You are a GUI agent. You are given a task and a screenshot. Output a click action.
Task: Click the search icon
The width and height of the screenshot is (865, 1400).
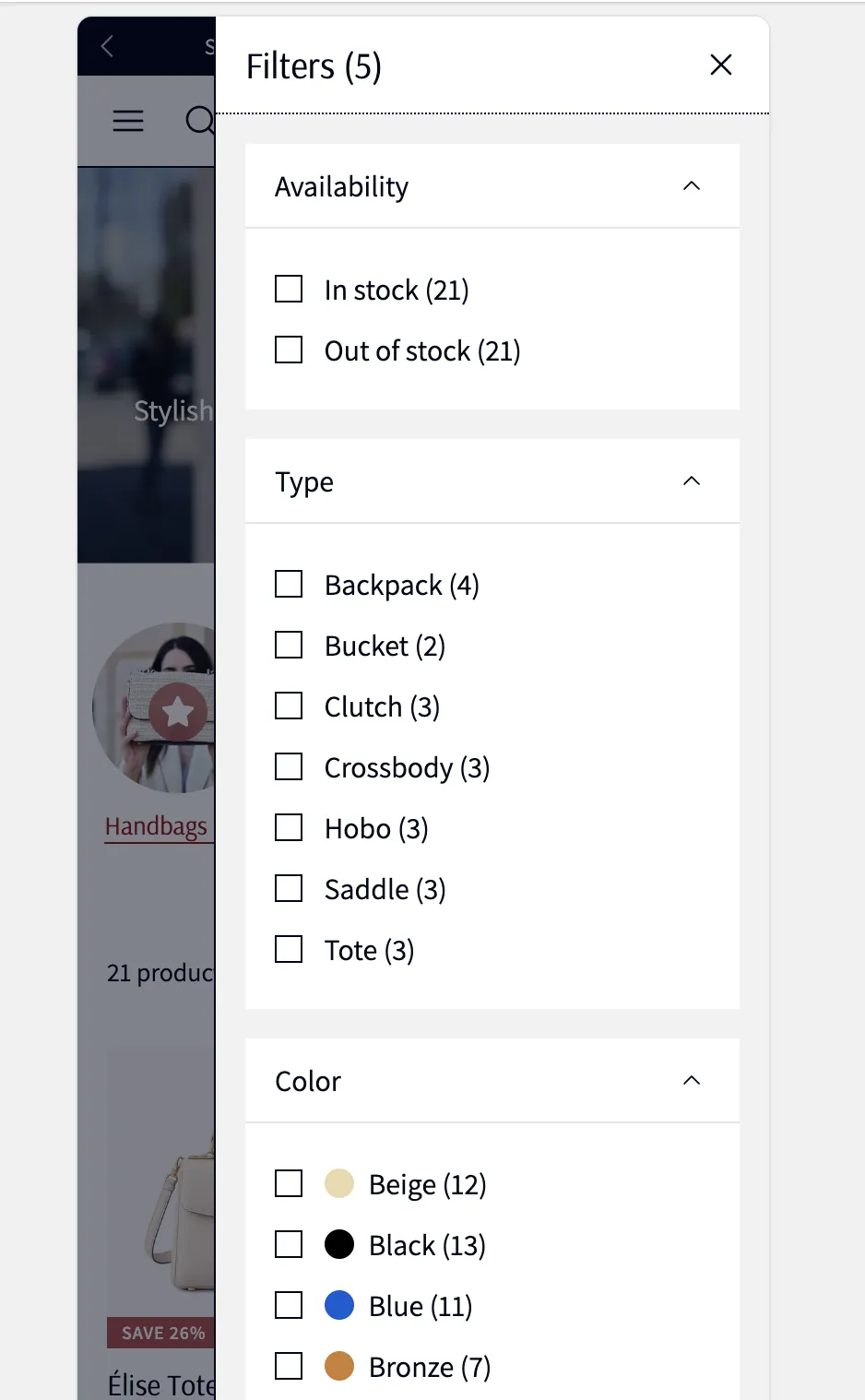coord(197,121)
